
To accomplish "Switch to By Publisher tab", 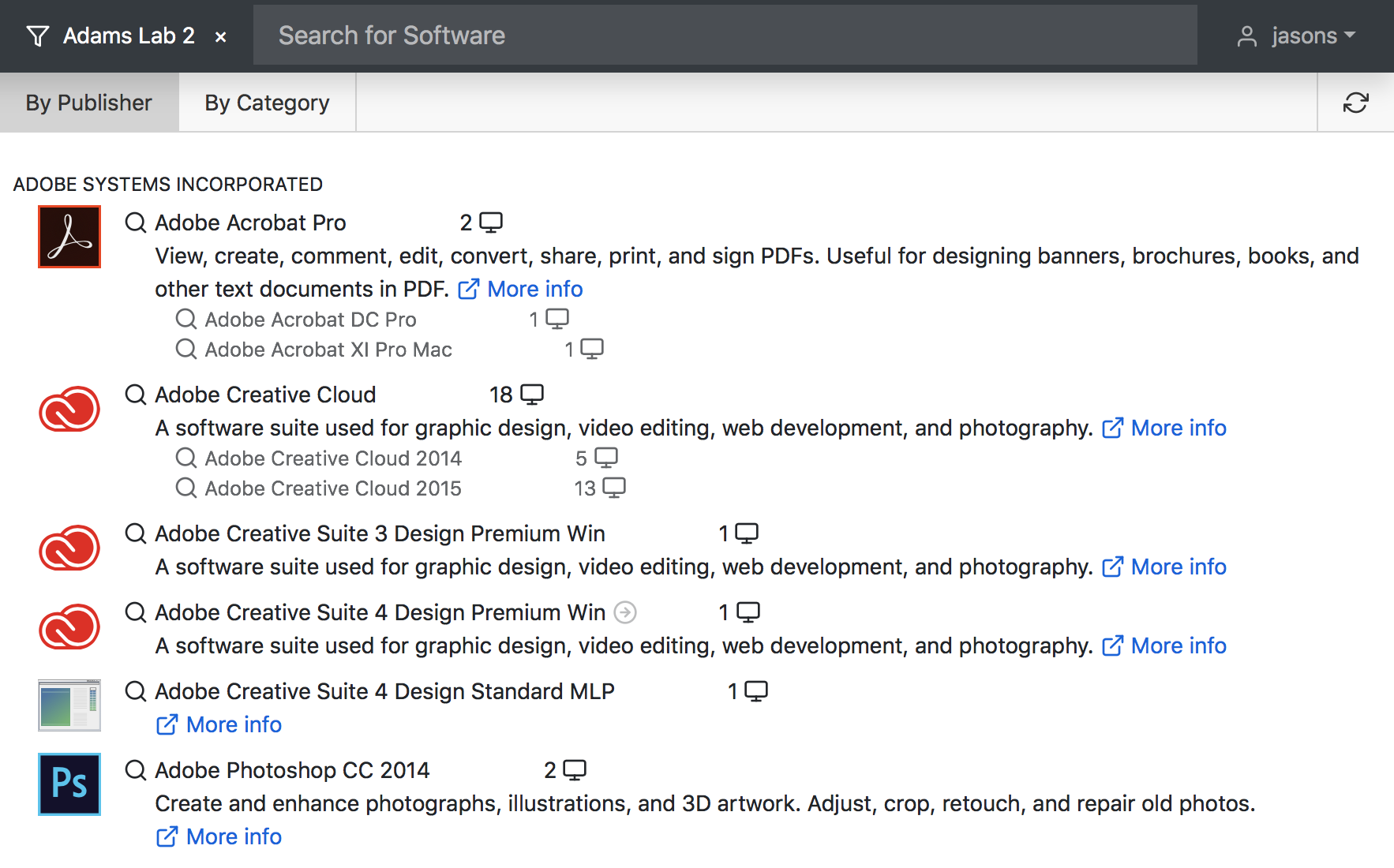I will click(89, 103).
